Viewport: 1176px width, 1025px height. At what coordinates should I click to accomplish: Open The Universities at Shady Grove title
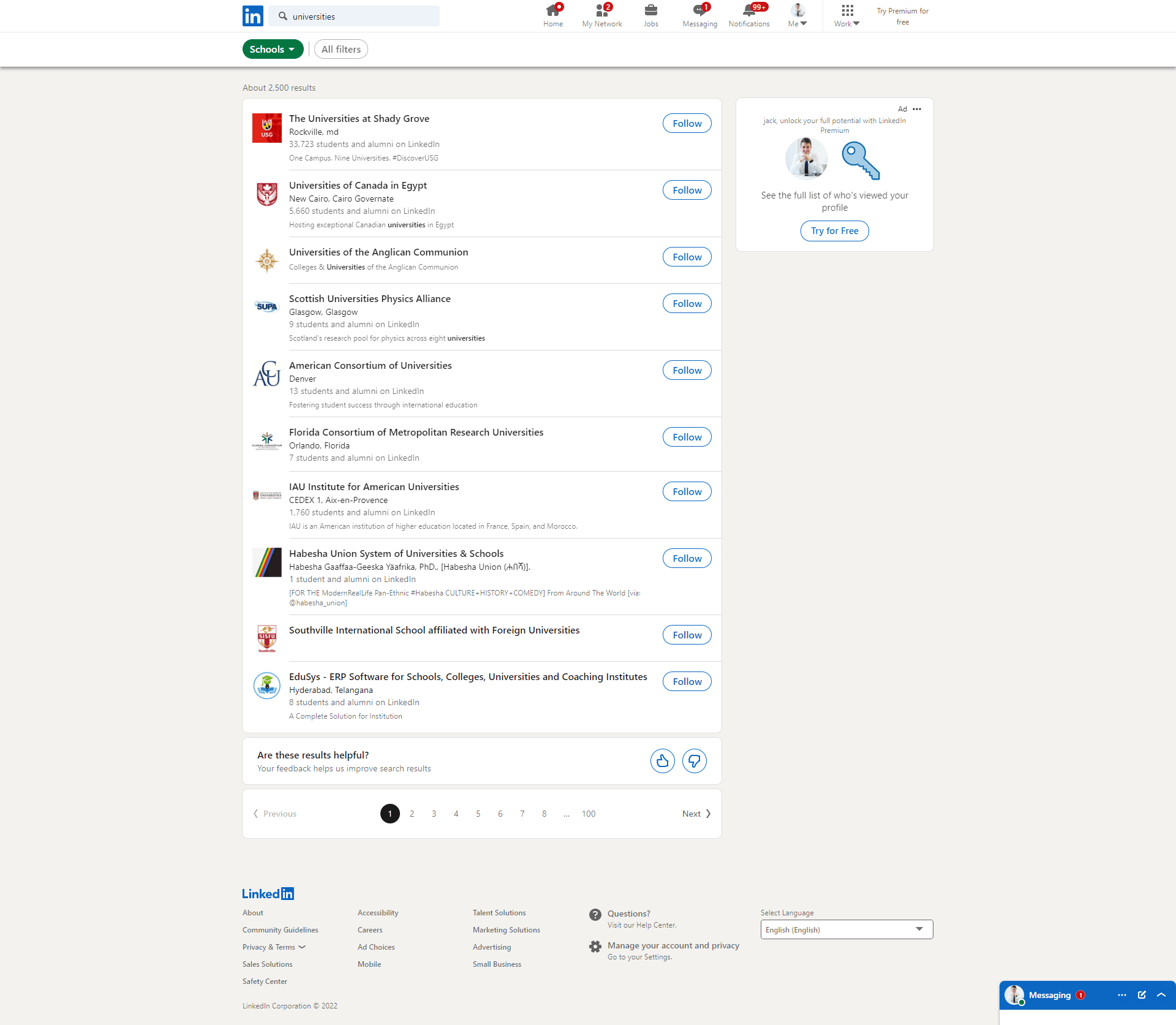(x=359, y=118)
